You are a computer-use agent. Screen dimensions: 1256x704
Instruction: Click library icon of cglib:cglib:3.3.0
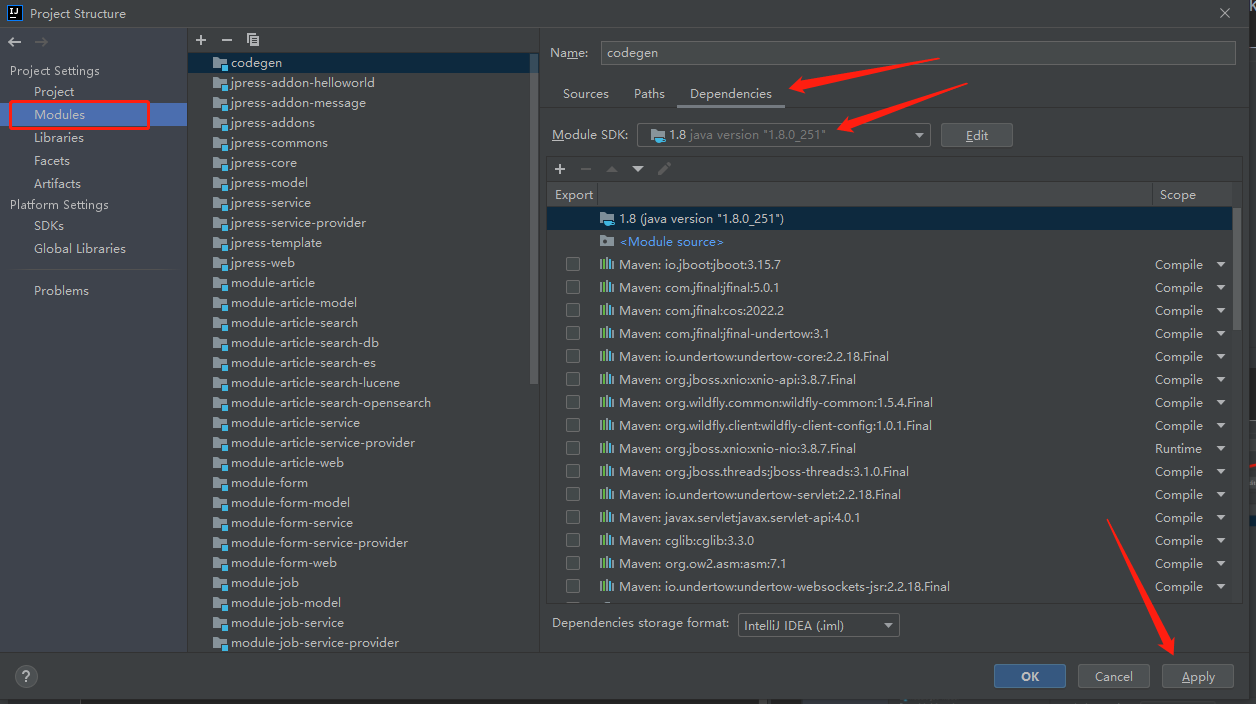tap(606, 540)
